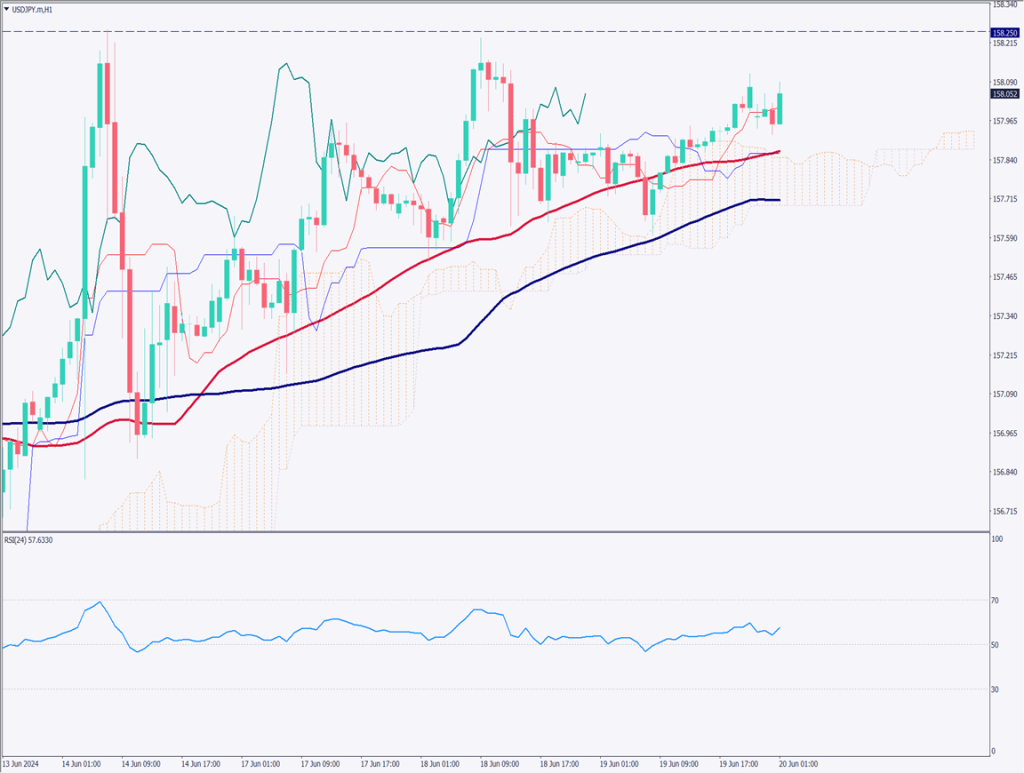
Task: Click the 158.340 price axis label
Action: (1004, 5)
